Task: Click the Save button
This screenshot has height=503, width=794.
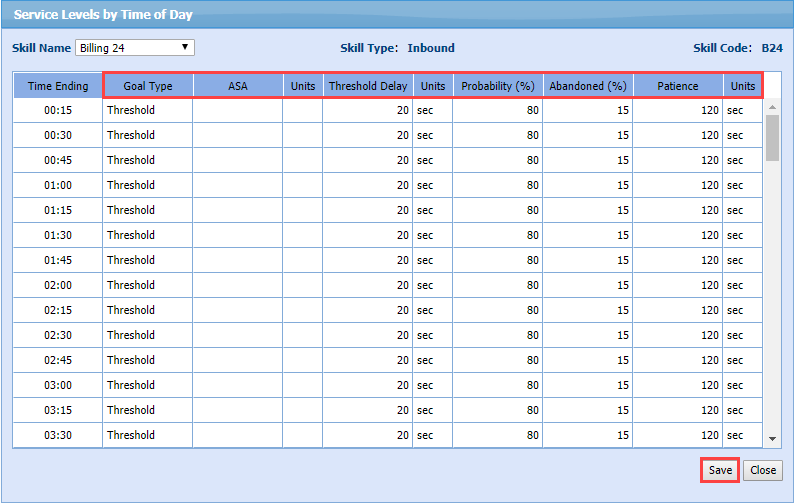Action: (x=720, y=470)
